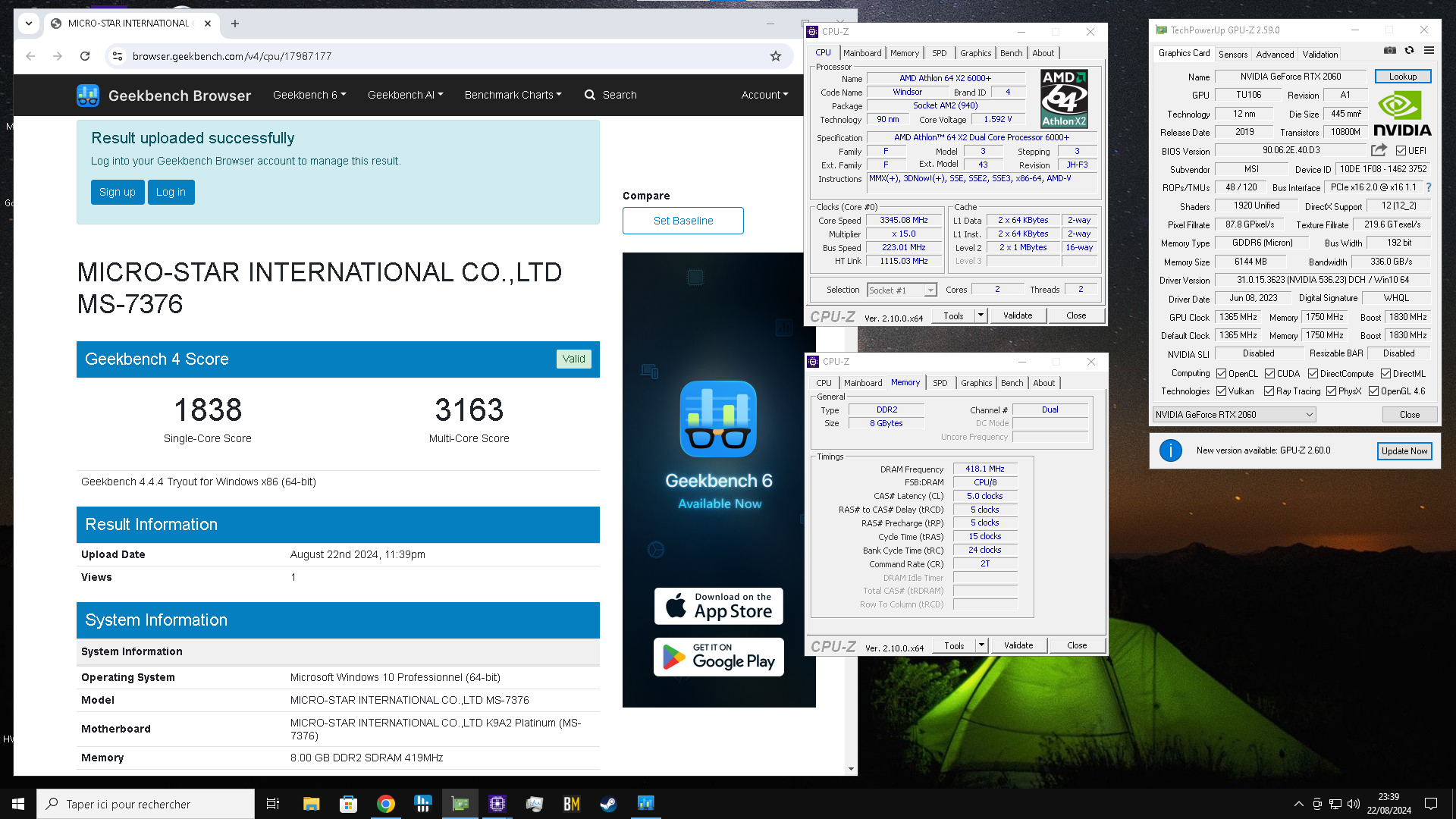Open the Account dropdown

(764, 95)
